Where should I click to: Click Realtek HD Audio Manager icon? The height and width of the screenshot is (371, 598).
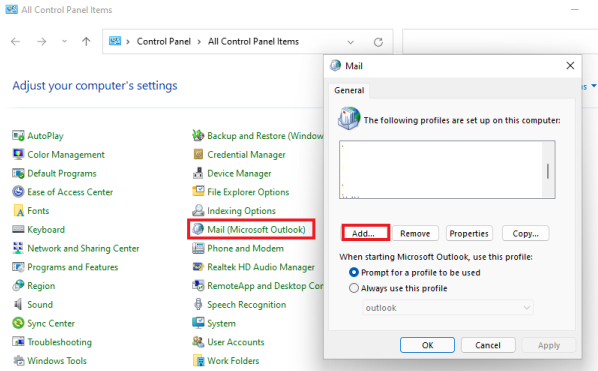(x=198, y=267)
